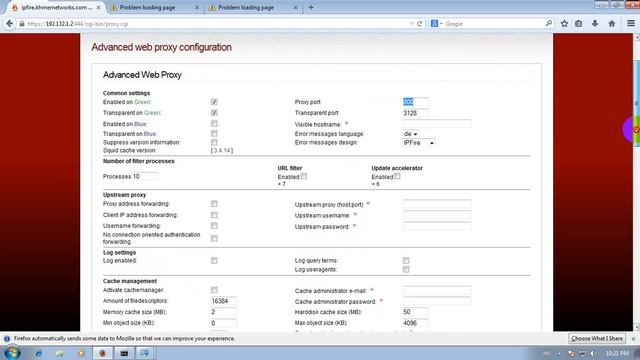Click the info icon in the Firefox notification bar
640x360 pixels.
[x=7, y=338]
